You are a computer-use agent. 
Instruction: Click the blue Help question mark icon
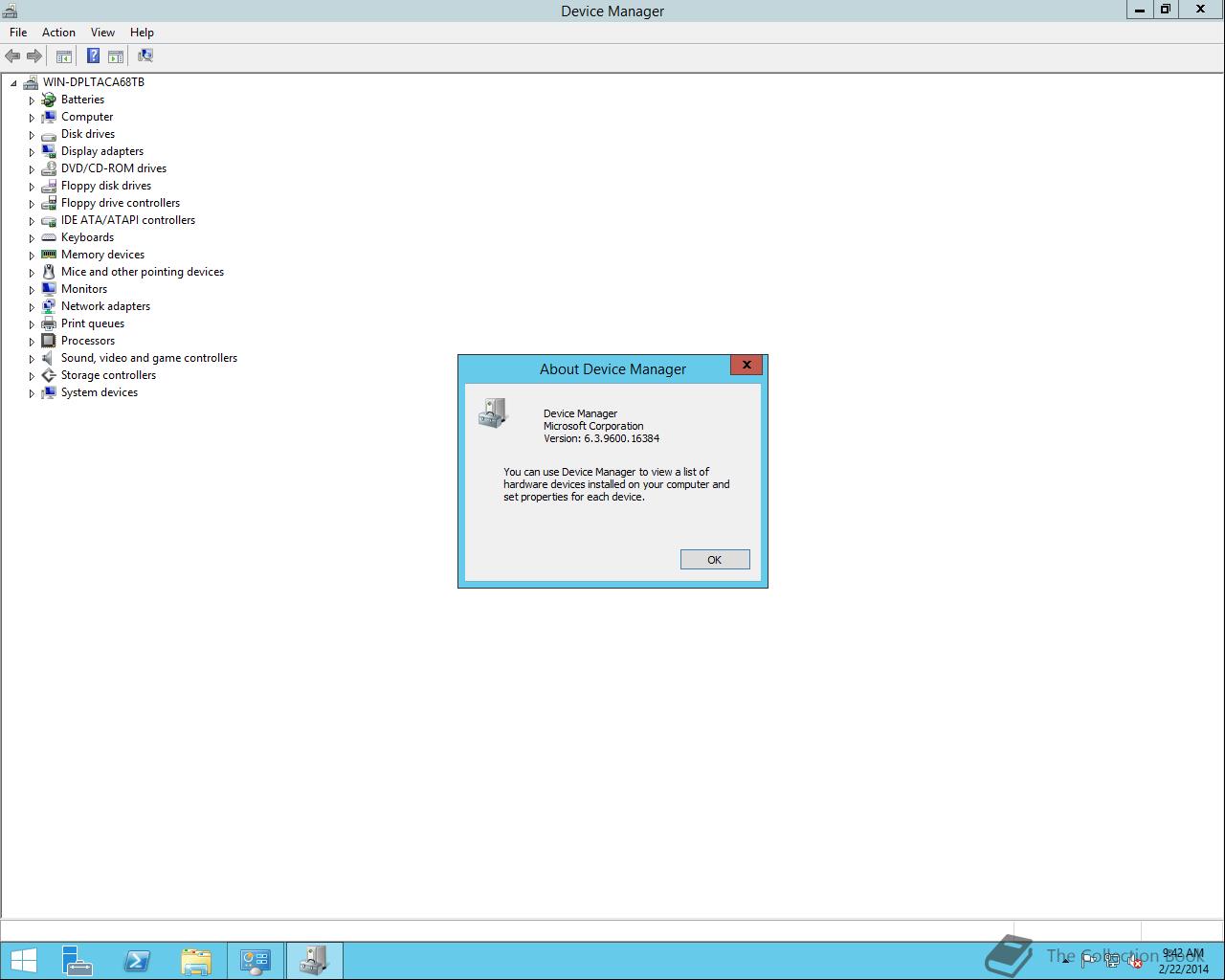(x=93, y=56)
